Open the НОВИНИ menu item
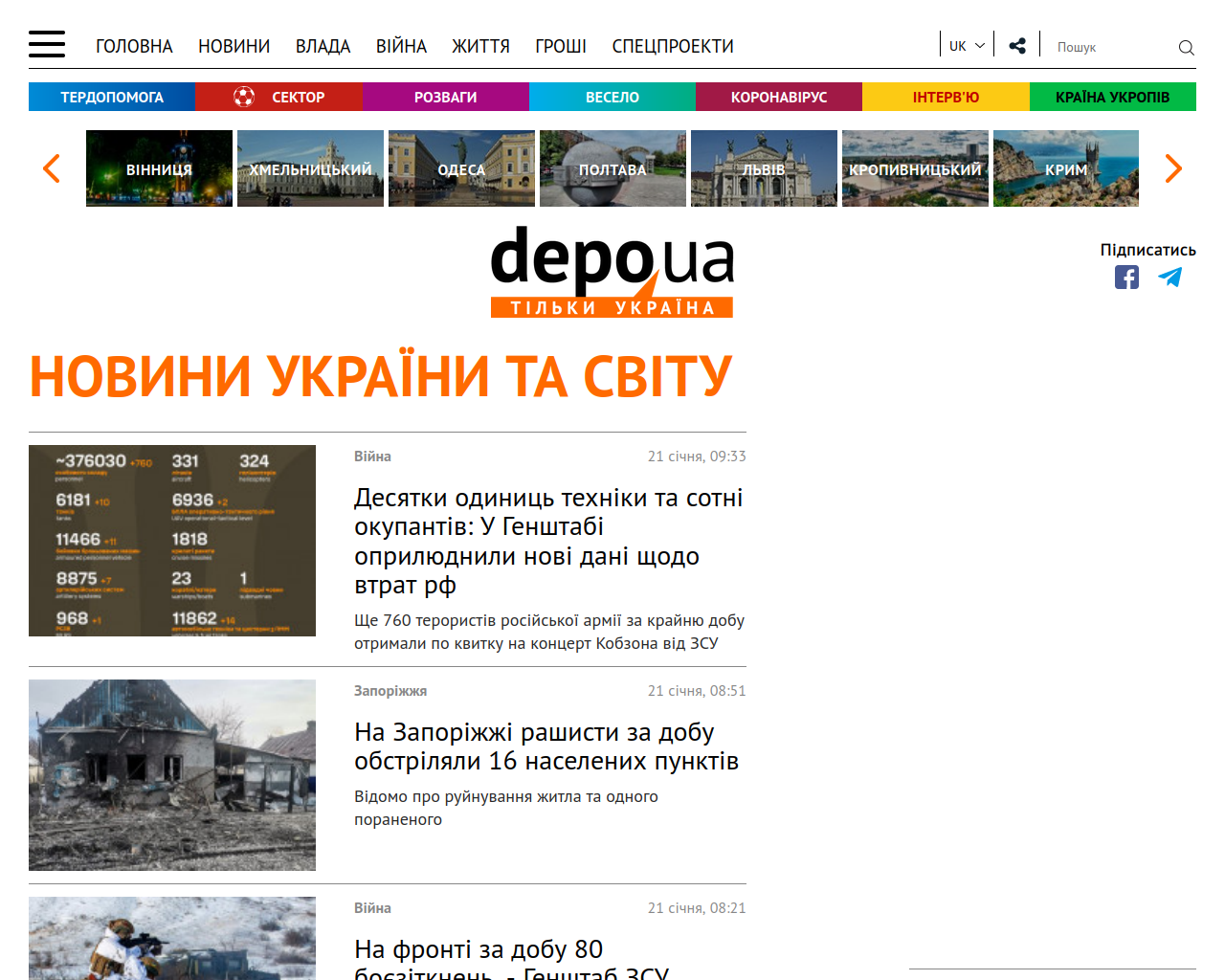This screenshot has height=980, width=1225. click(234, 46)
